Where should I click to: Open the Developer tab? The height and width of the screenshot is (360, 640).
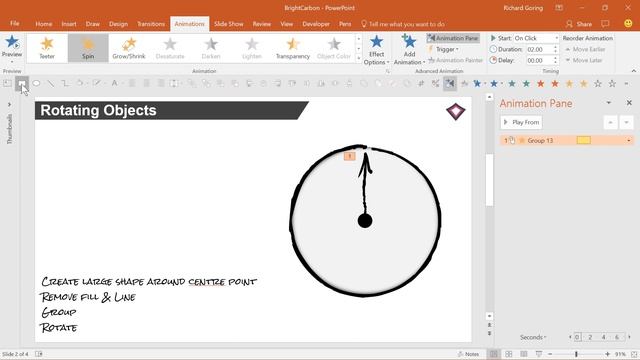[316, 24]
